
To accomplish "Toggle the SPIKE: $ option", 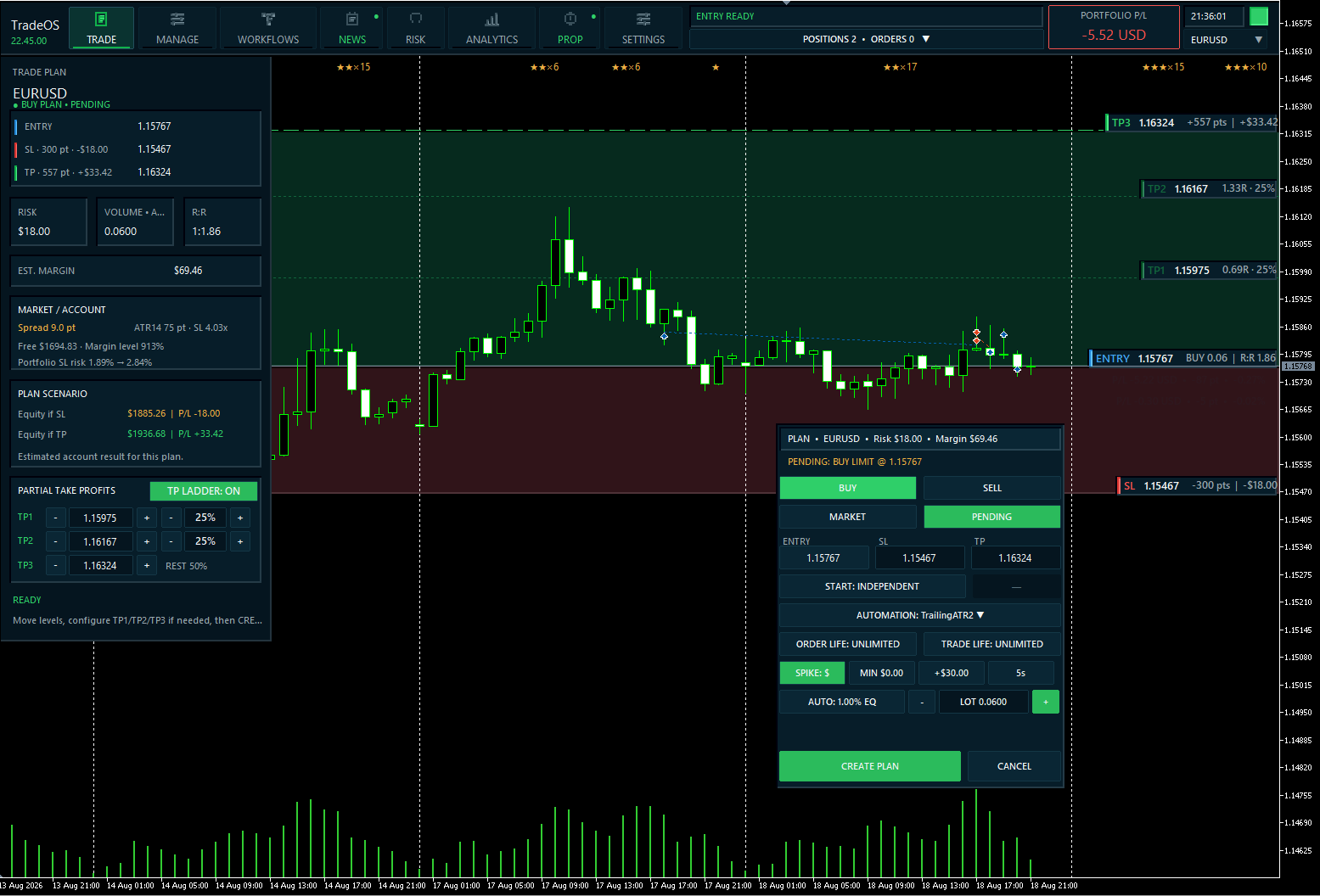I will (812, 673).
